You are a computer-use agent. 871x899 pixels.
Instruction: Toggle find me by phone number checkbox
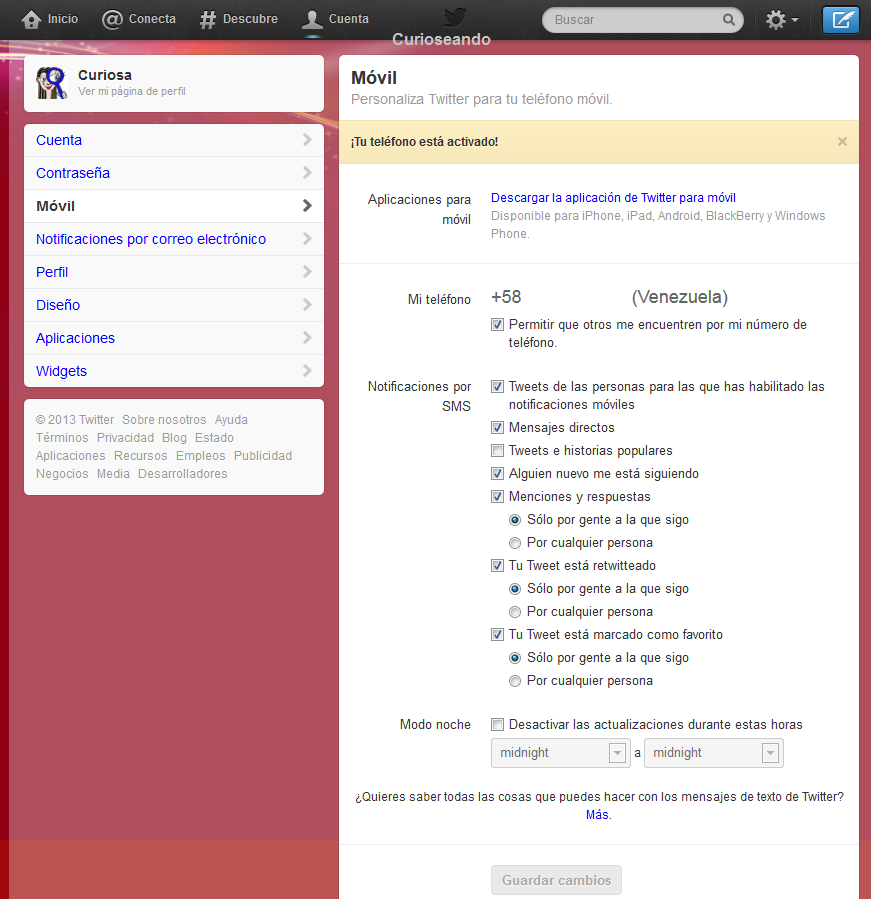[497, 325]
